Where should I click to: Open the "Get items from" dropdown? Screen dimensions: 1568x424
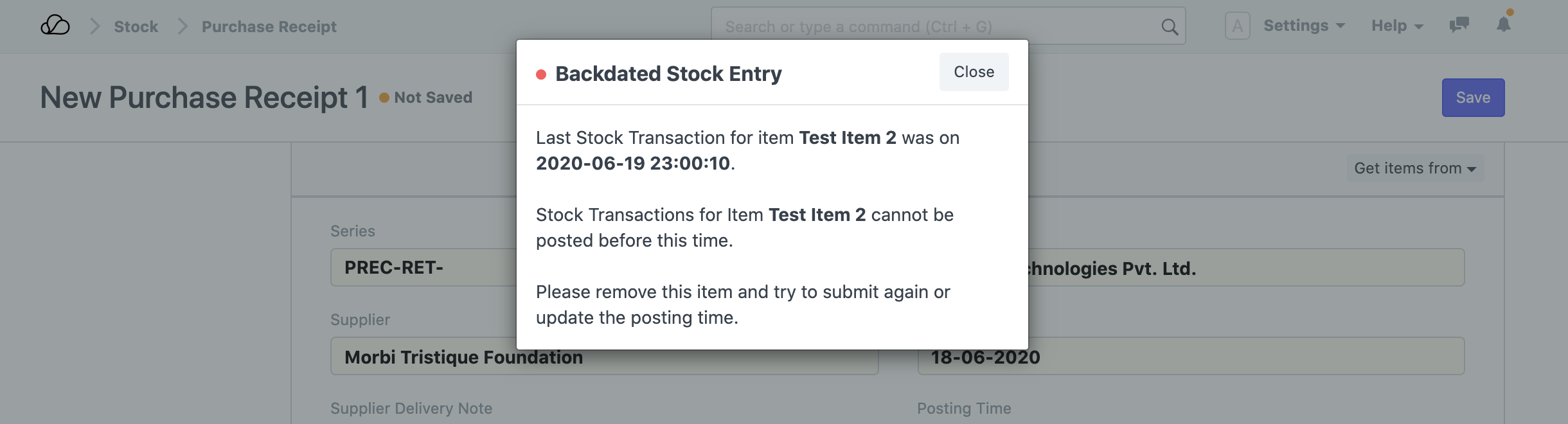[1414, 168]
